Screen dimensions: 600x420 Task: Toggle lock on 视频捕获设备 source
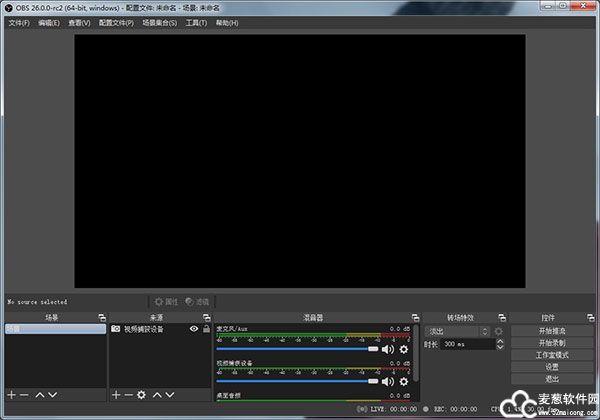click(206, 328)
